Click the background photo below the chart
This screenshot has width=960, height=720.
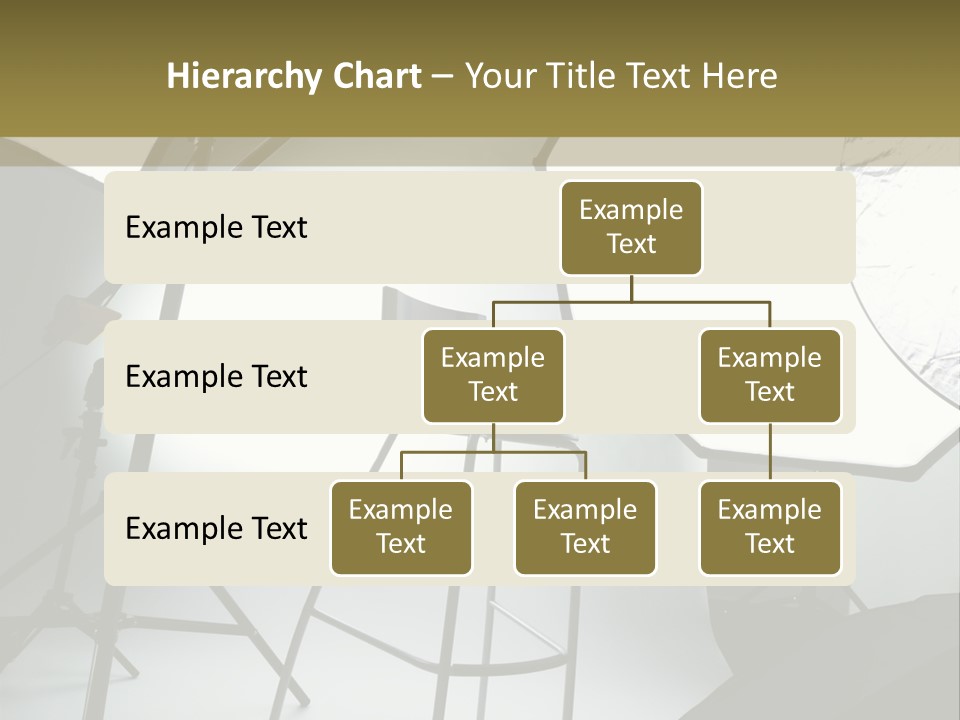pyautogui.click(x=480, y=650)
